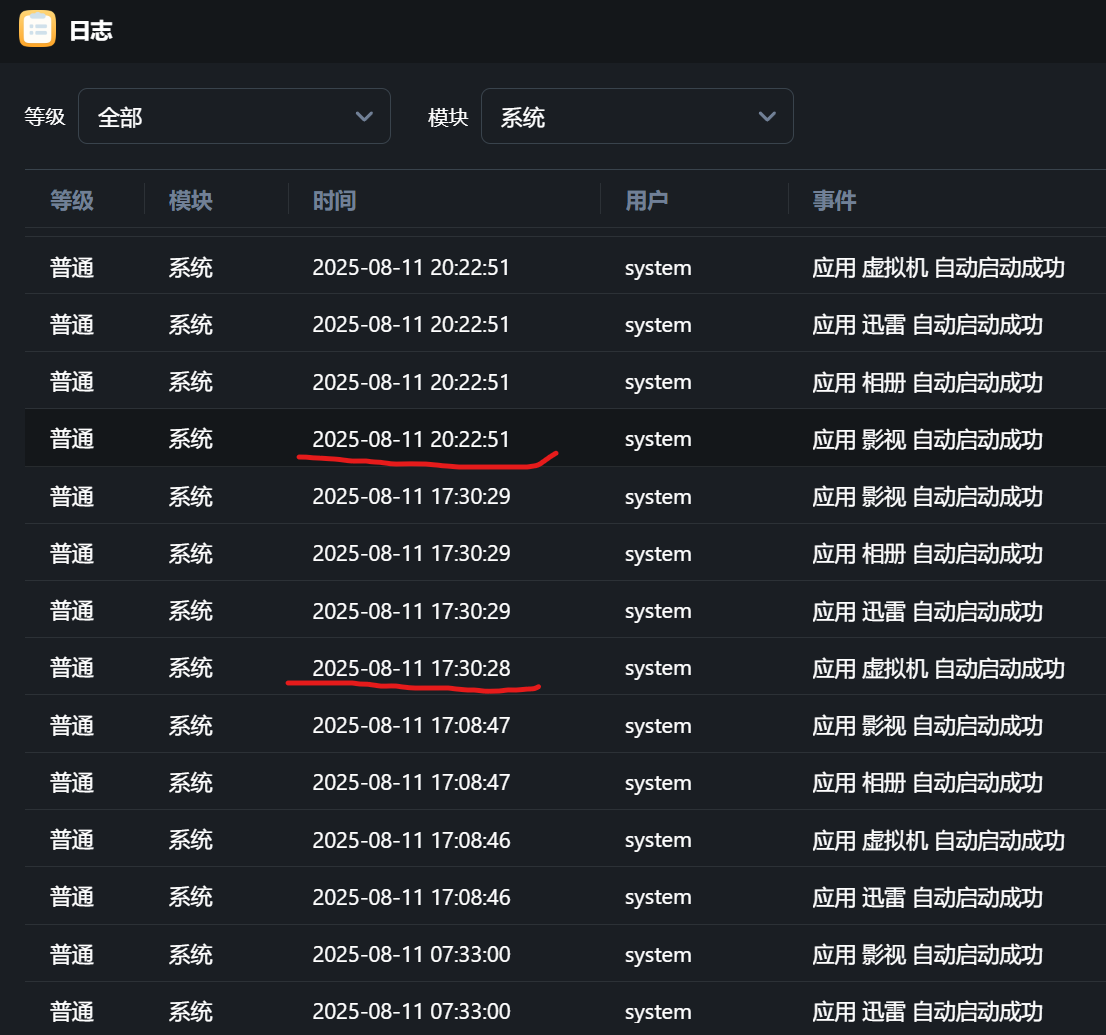The height and width of the screenshot is (1035, 1106).
Task: Select 应用 影视 自动启动成功 event at 17:30:29
Action: (928, 497)
